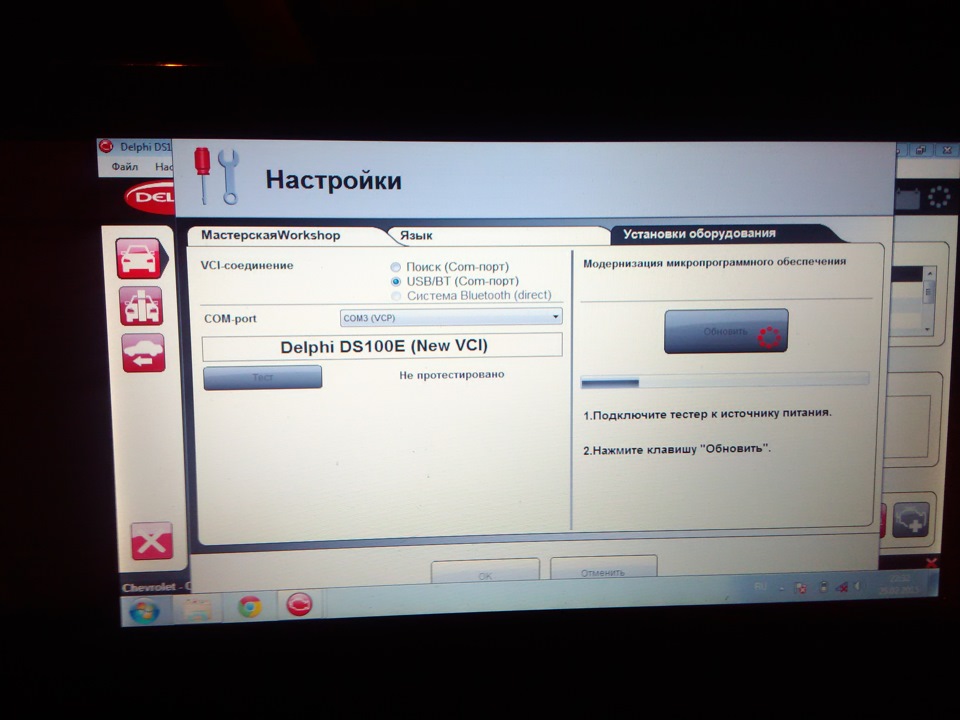Click the safely remove hardware tray icon
Viewport: 960px width, 720px height.
coord(823,587)
